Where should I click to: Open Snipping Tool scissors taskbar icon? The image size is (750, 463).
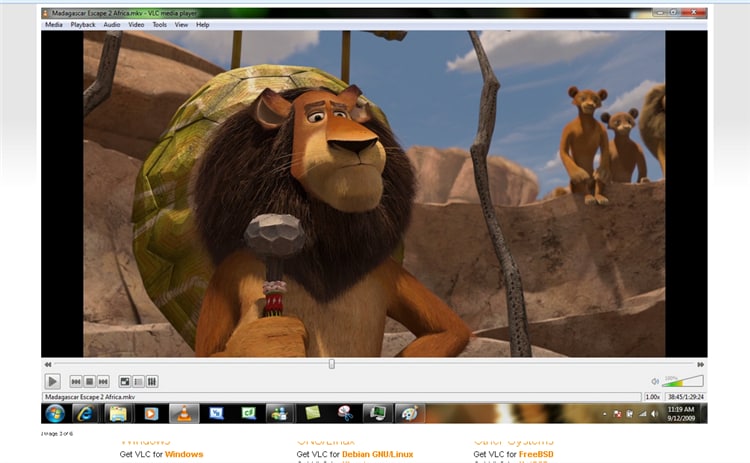345,413
